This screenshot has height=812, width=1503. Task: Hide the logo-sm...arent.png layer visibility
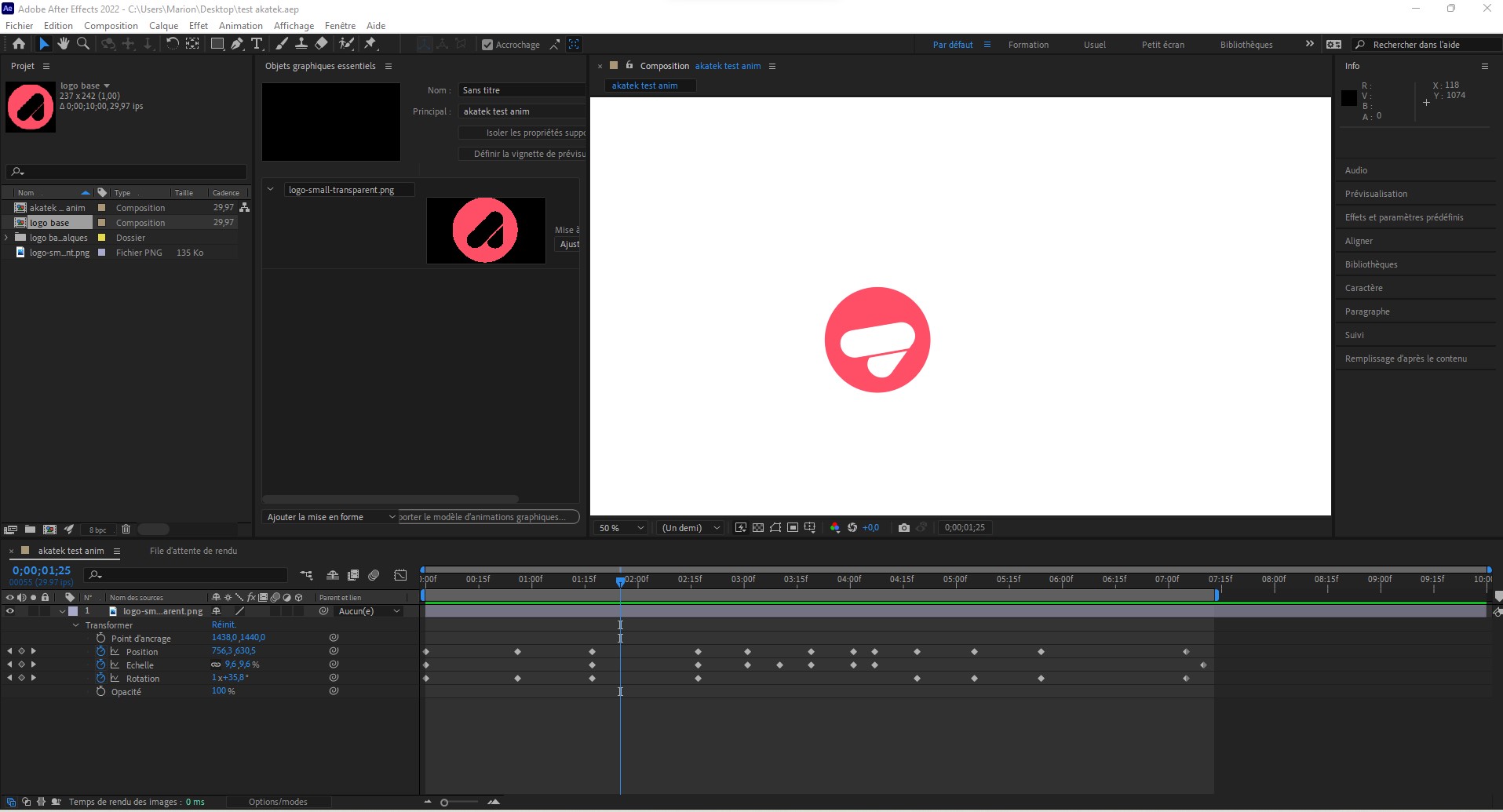pyautogui.click(x=9, y=611)
